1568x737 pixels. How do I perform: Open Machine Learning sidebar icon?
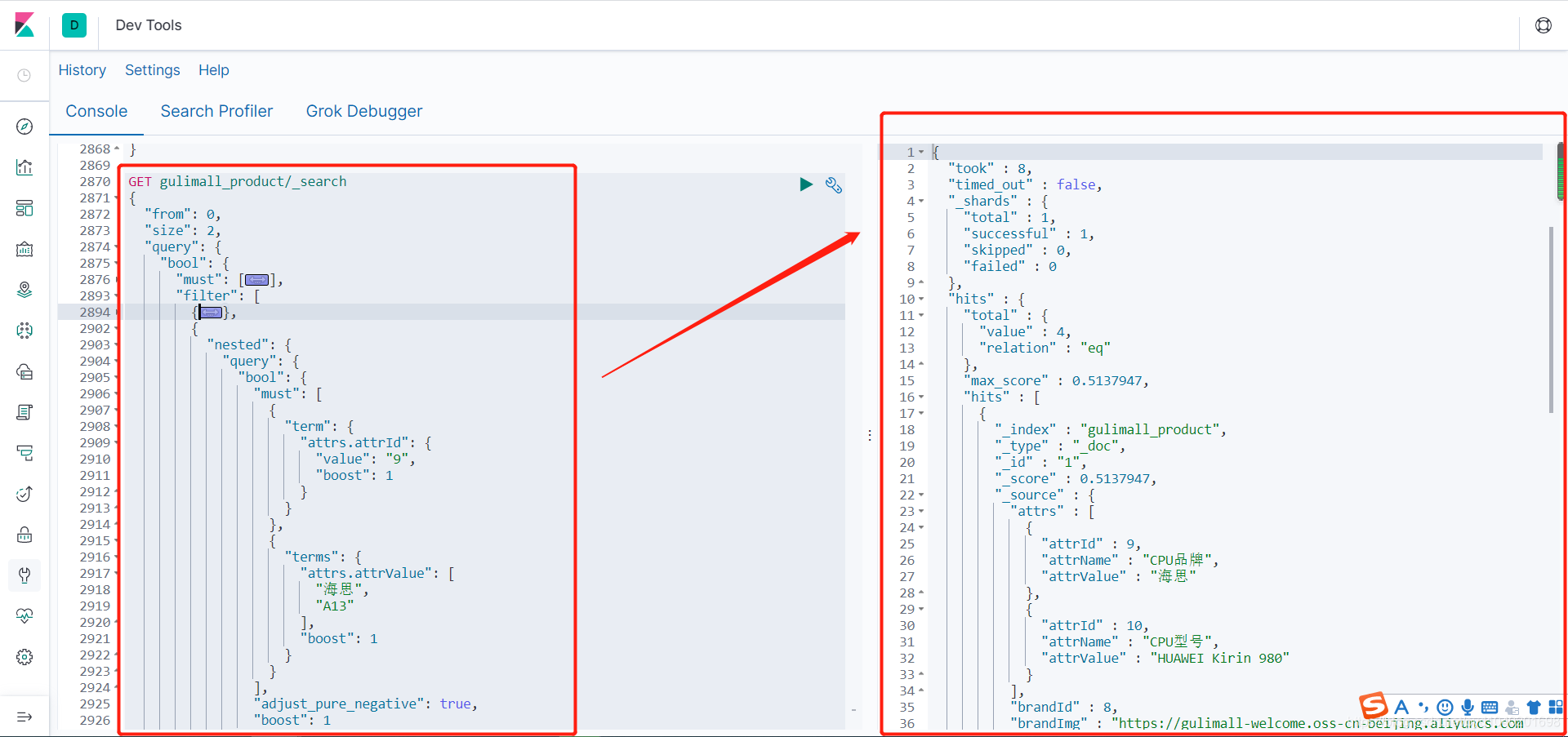24,331
